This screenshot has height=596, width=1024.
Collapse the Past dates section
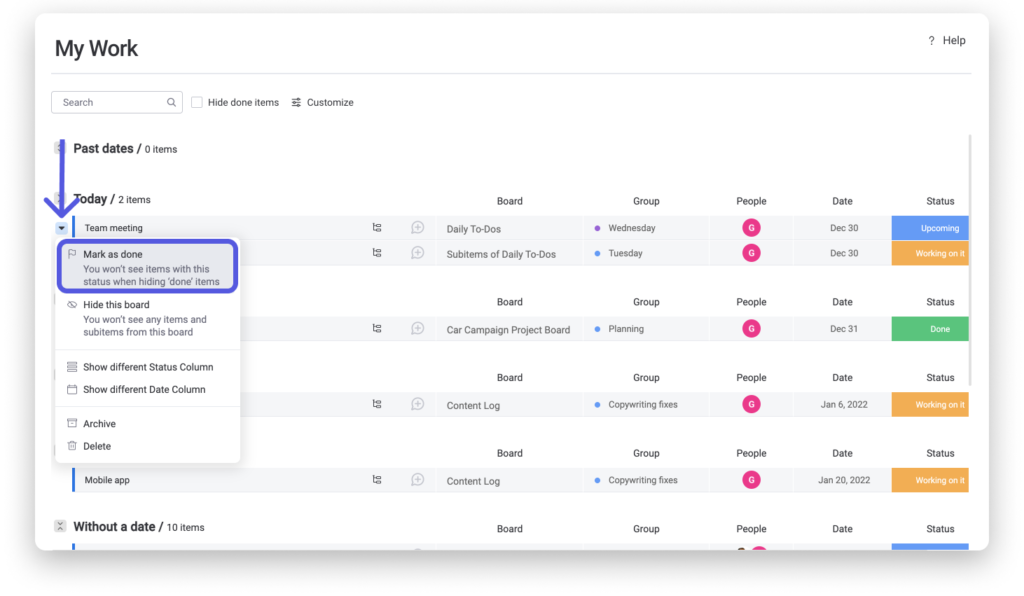[x=60, y=148]
